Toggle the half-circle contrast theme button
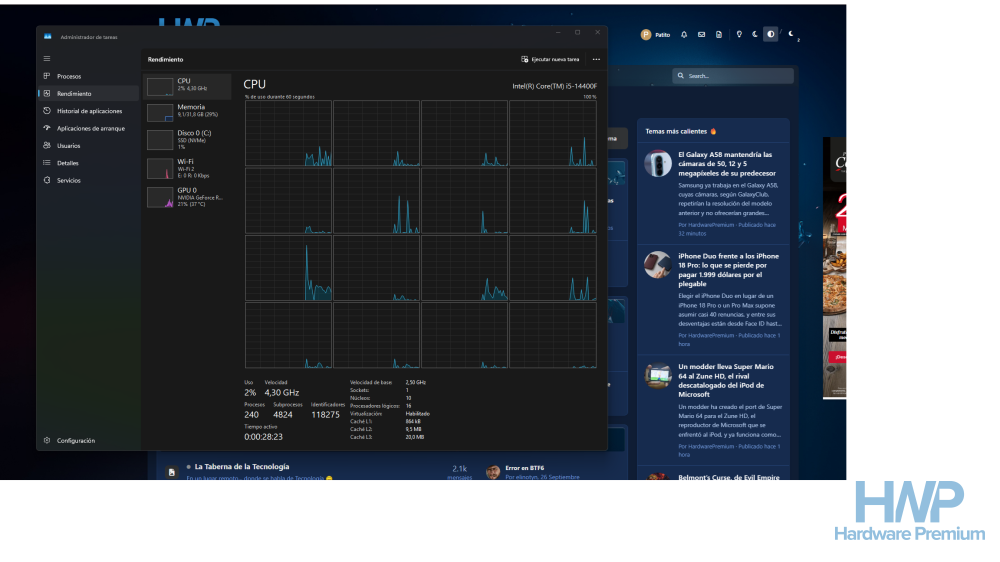This screenshot has height=562, width=1000. (x=770, y=34)
